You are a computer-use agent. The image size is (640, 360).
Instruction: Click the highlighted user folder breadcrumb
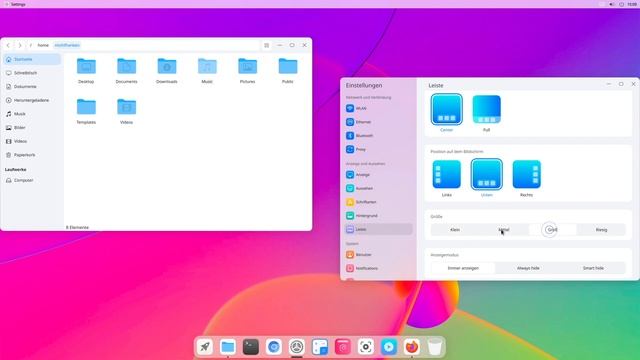[x=67, y=45]
